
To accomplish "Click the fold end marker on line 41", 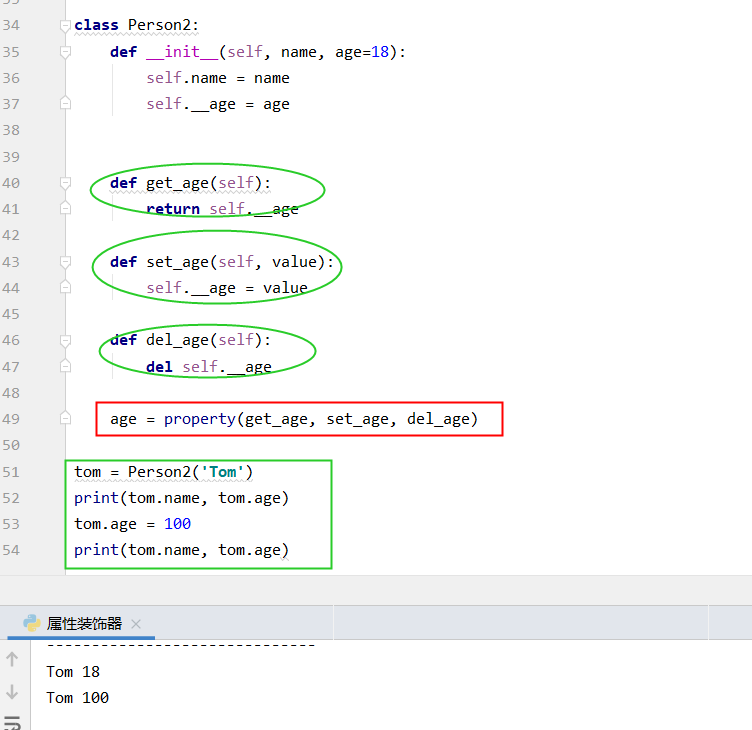I will point(65,209).
